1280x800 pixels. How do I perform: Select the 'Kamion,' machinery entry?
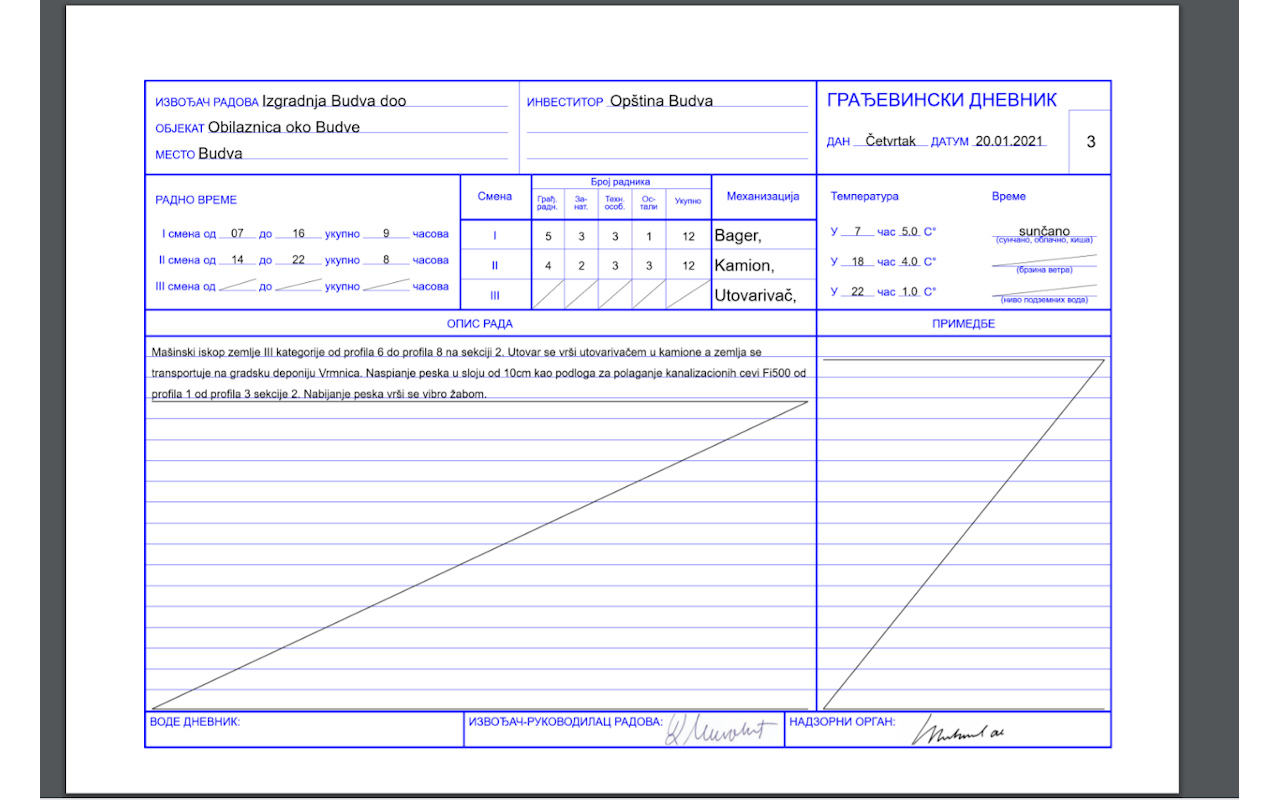pos(743,266)
